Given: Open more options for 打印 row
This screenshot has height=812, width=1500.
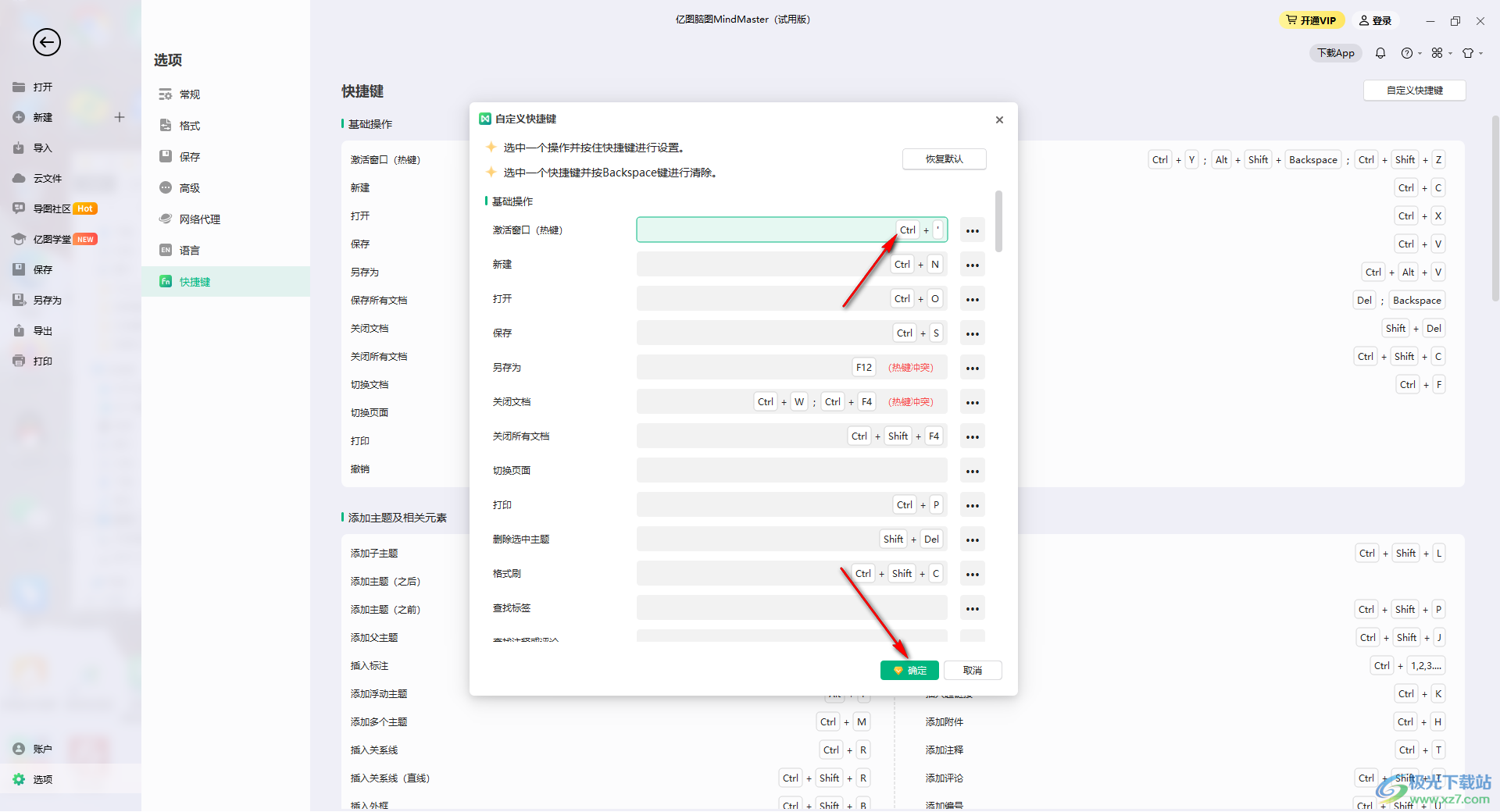Looking at the screenshot, I should [972, 505].
